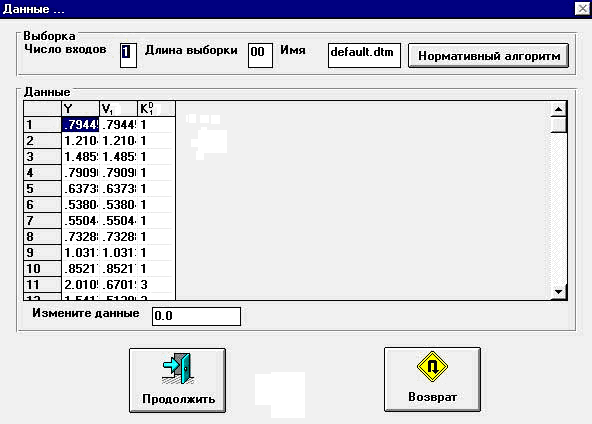Image resolution: width=592 pixels, height=424 pixels.
Task: Select row header 6
Action: point(42,204)
